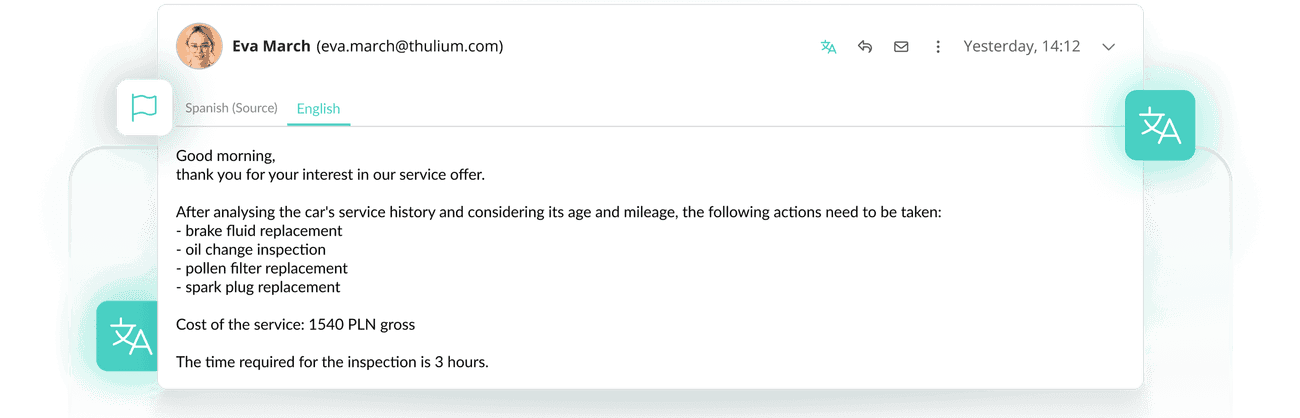The width and height of the screenshot is (1300, 418).
Task: Reply using the curved arrow icon
Action: pos(865,47)
